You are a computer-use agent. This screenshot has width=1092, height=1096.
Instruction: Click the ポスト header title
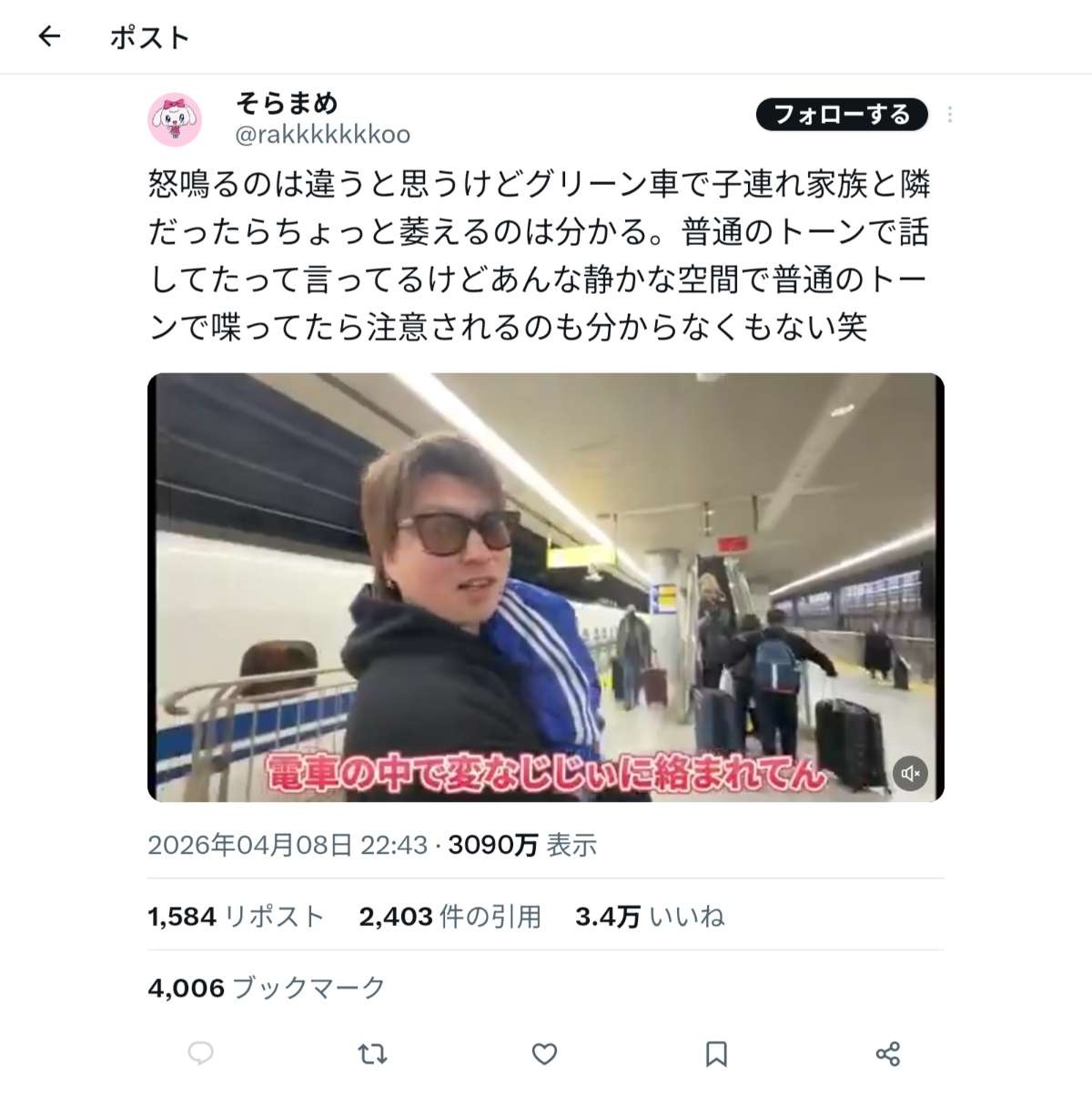pos(150,37)
